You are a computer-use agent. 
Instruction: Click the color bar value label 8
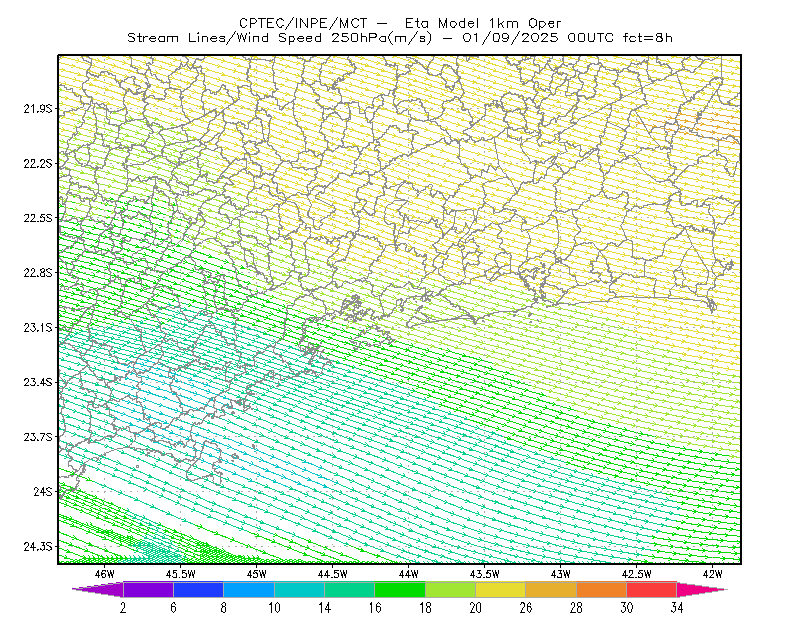[x=223, y=608]
